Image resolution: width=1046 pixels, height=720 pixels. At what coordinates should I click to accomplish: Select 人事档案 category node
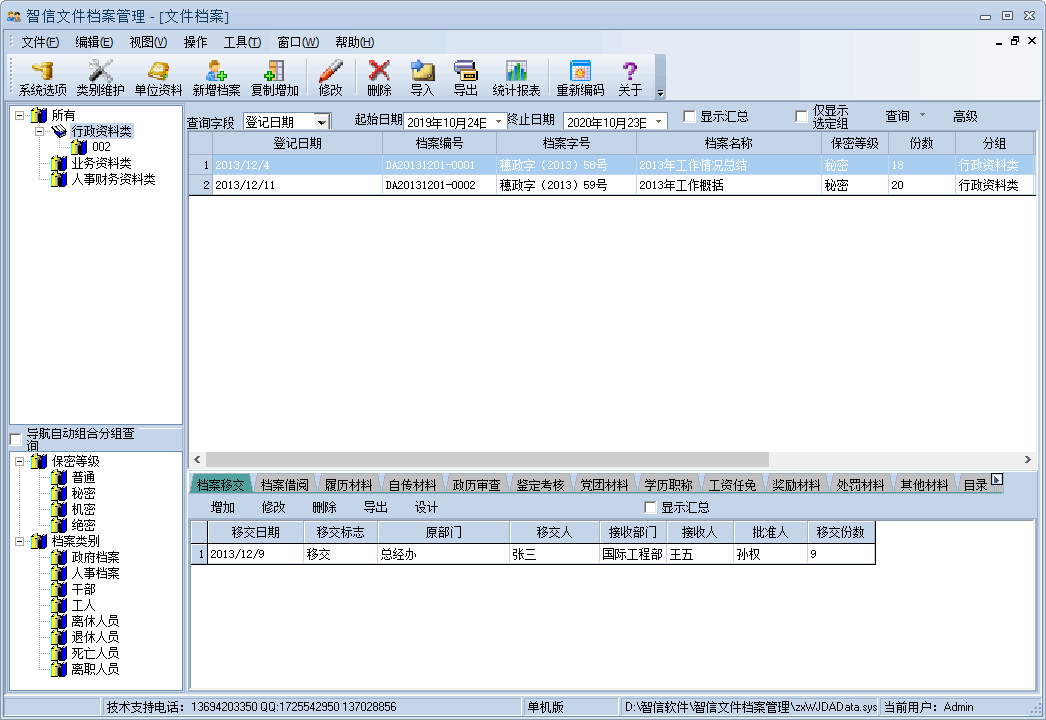tap(95, 573)
